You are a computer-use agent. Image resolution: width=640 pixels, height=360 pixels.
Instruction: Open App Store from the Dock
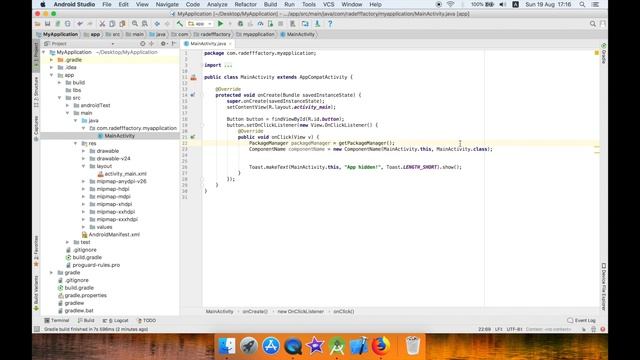(271, 347)
